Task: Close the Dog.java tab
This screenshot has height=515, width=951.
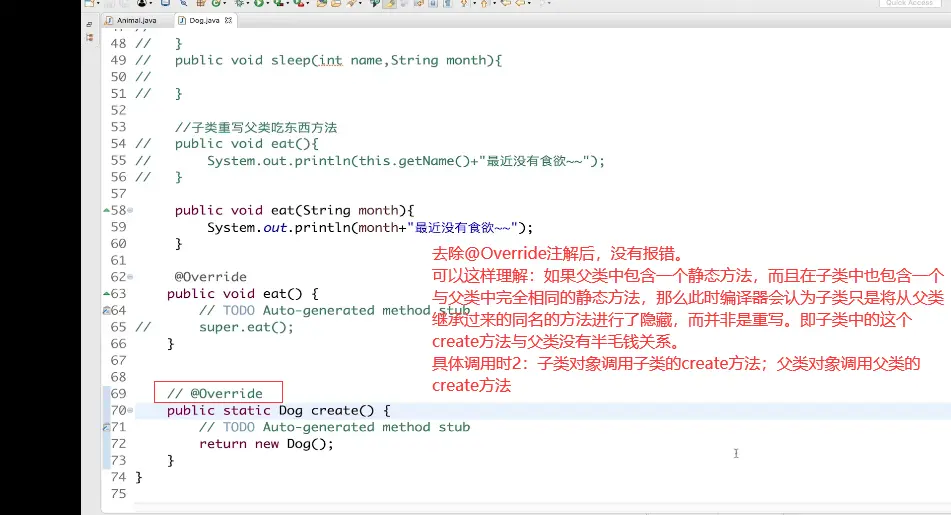Action: pyautogui.click(x=228, y=20)
